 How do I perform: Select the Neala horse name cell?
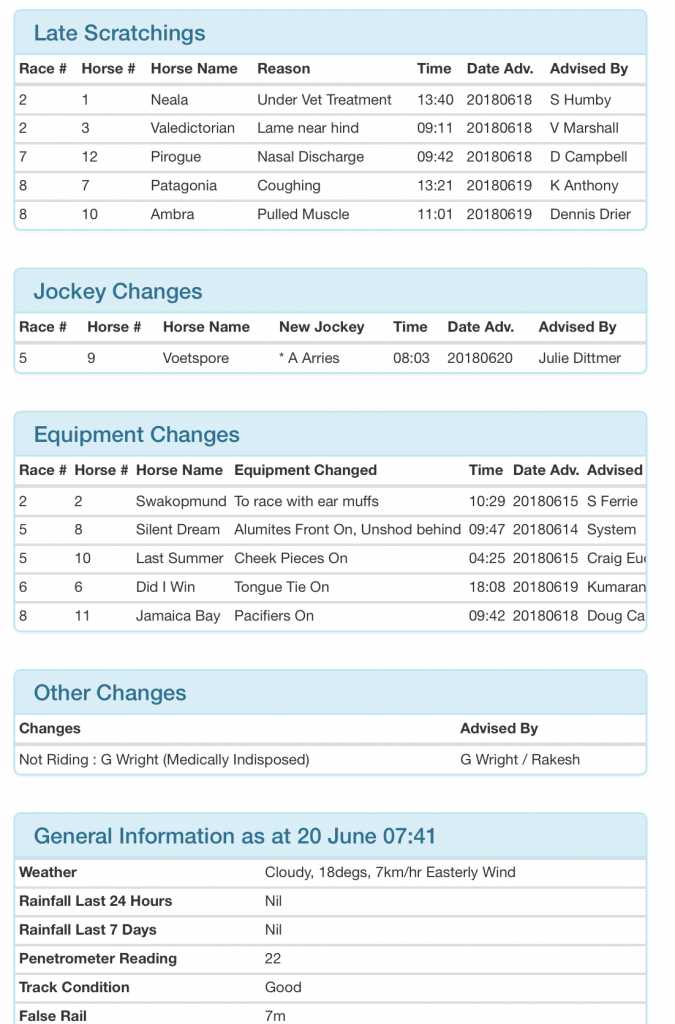coord(169,100)
